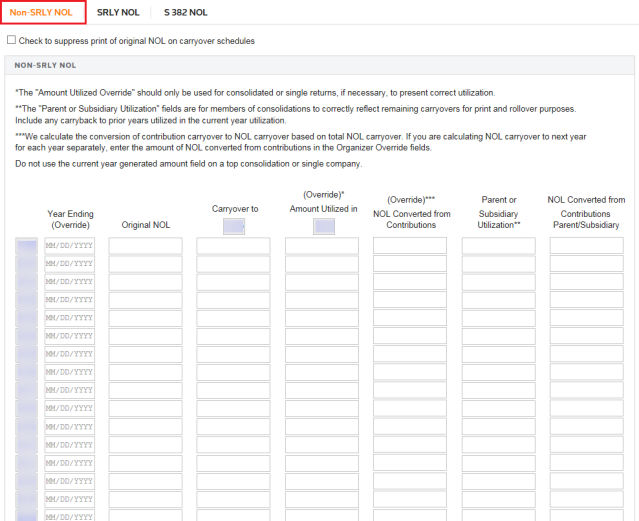Click the second row Year Ending date field
The height and width of the screenshot is (521, 639).
(x=69, y=264)
